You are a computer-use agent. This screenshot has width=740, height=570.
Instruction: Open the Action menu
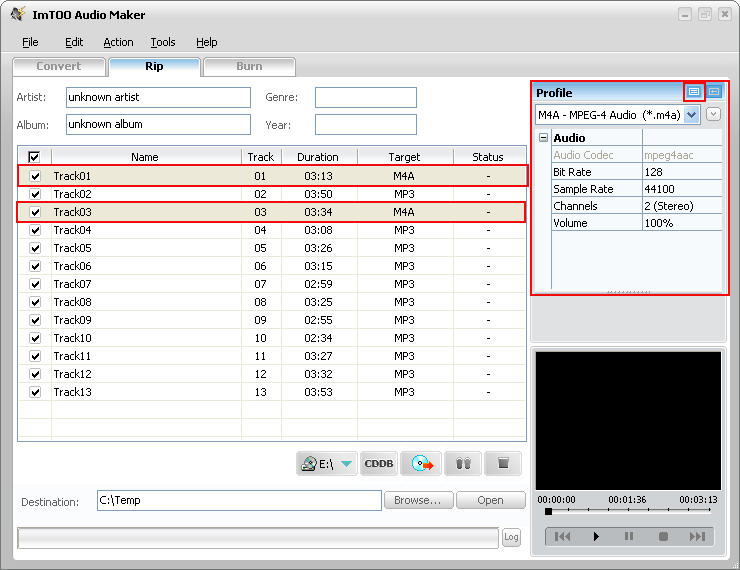(x=118, y=42)
